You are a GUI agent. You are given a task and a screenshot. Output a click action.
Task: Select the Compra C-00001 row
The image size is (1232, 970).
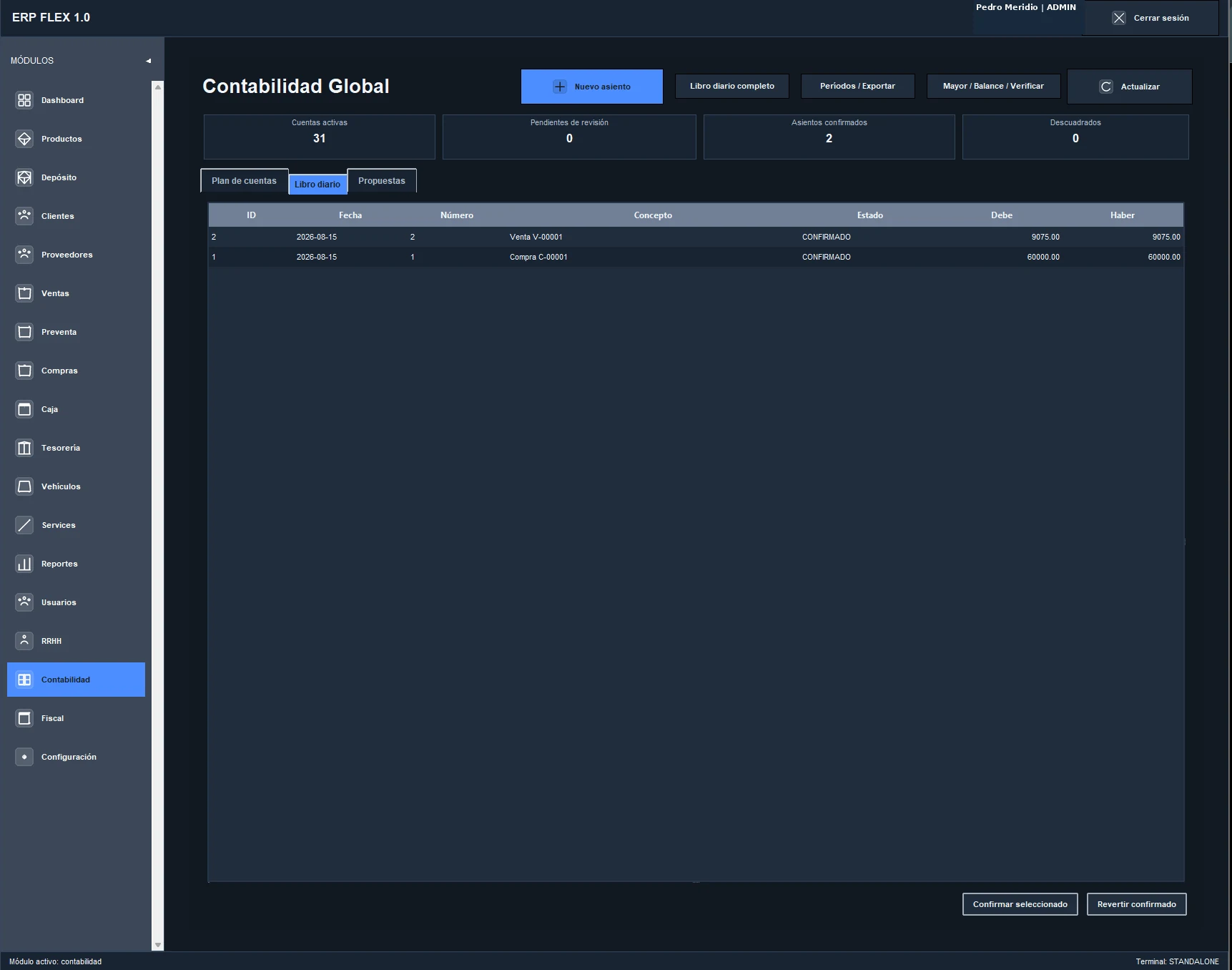(696, 257)
